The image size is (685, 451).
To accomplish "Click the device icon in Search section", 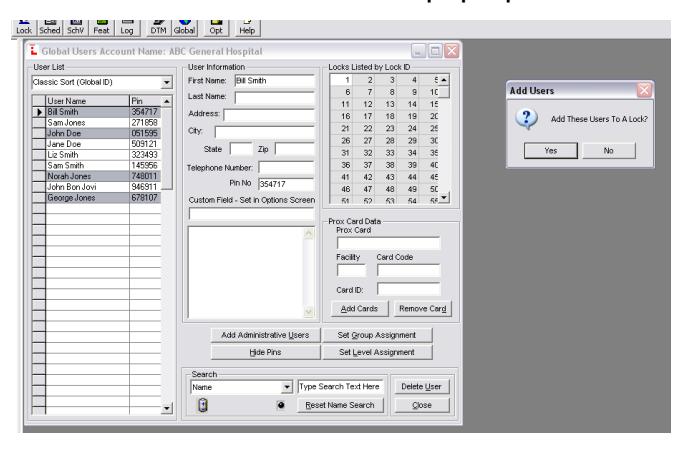I will (203, 405).
